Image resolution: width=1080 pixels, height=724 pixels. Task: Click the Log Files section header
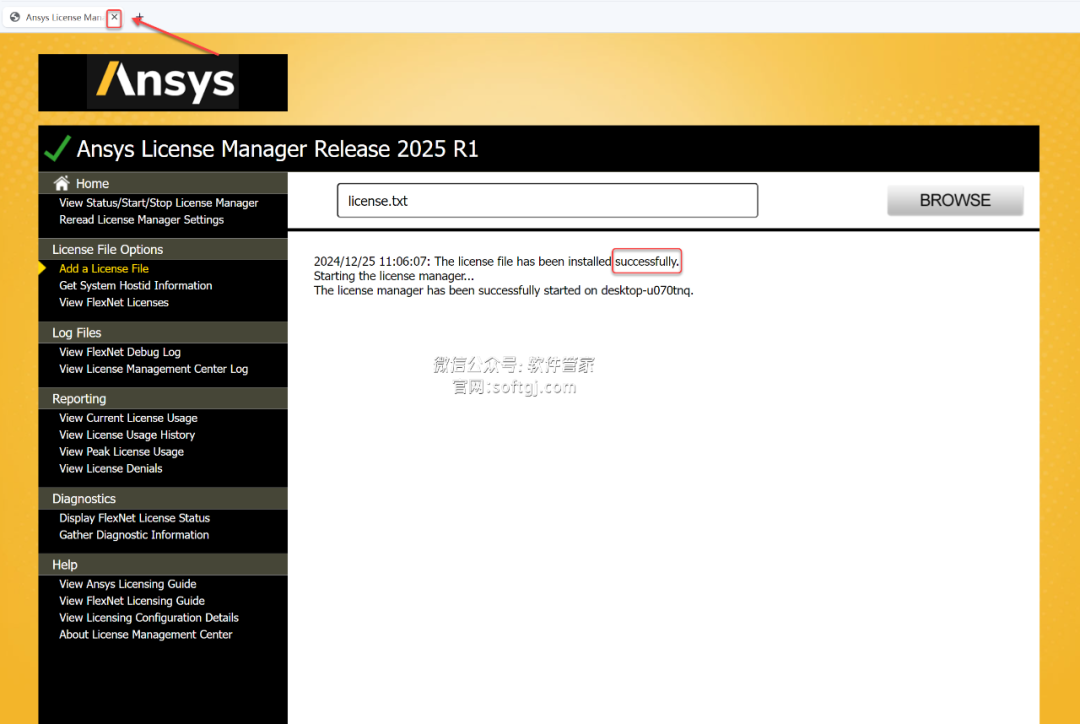tap(163, 333)
